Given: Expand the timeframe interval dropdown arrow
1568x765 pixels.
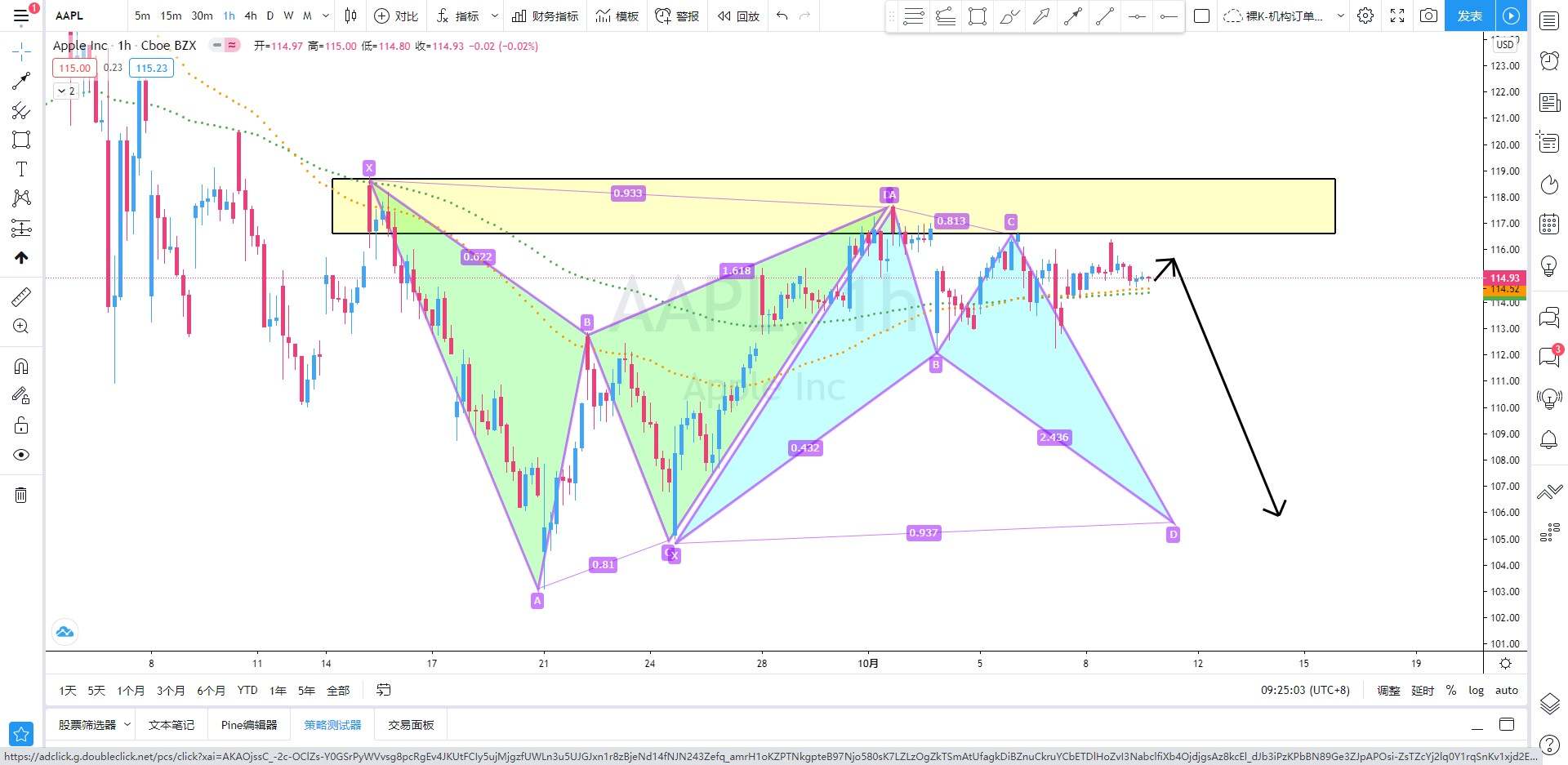Looking at the screenshot, I should (x=326, y=16).
